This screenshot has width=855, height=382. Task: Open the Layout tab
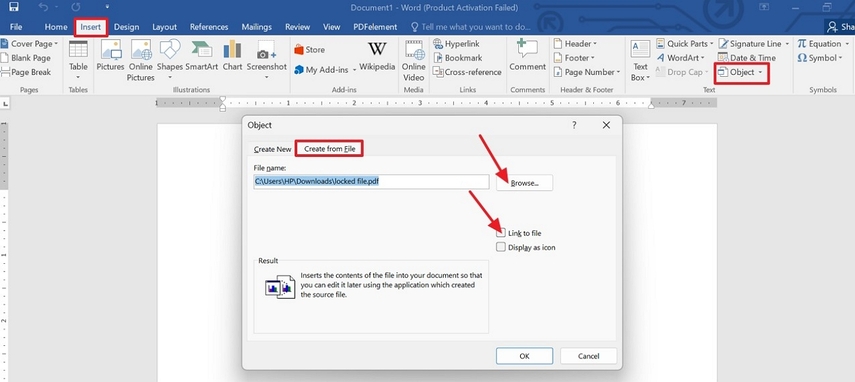[x=165, y=27]
